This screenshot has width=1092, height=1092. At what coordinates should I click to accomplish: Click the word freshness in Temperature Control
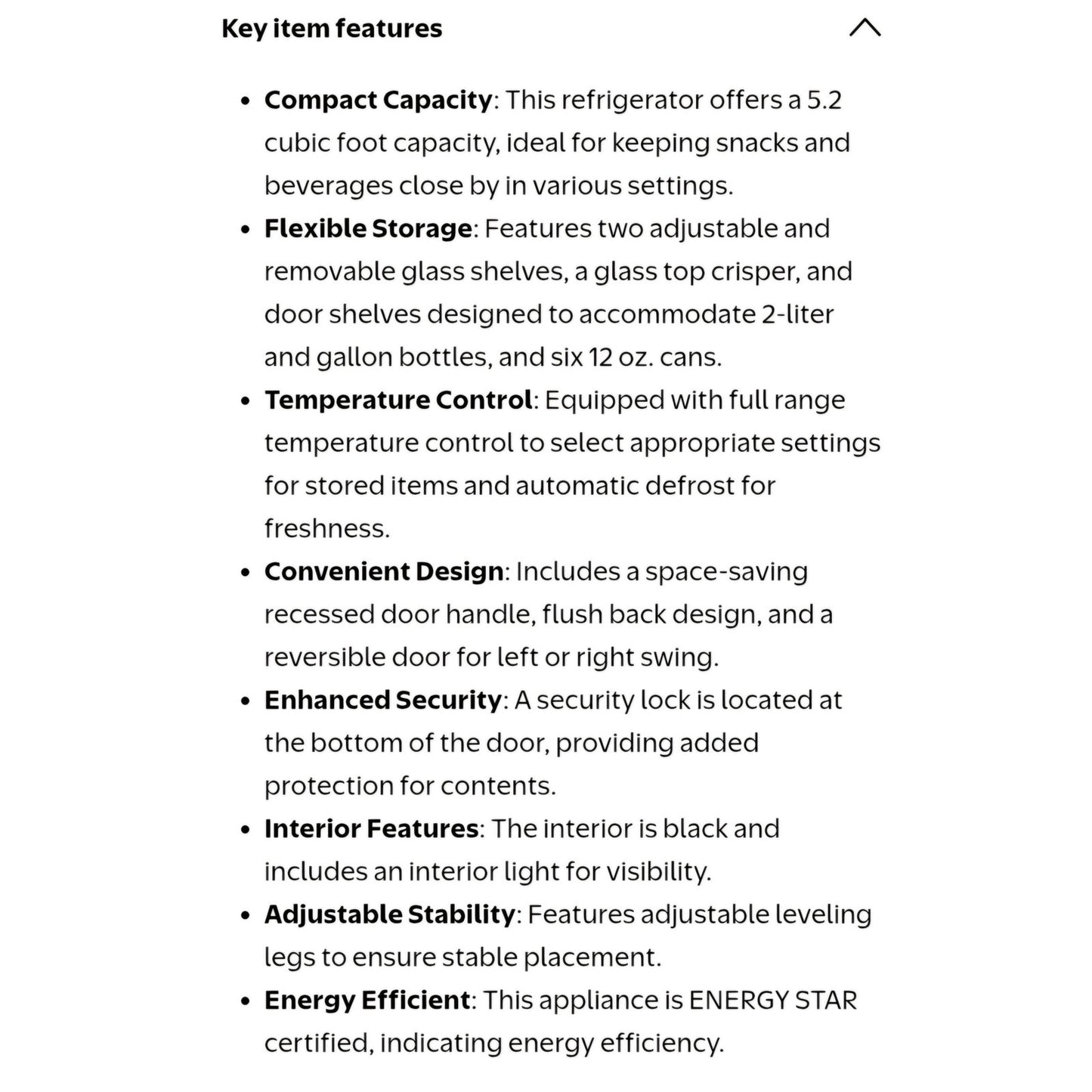(325, 528)
